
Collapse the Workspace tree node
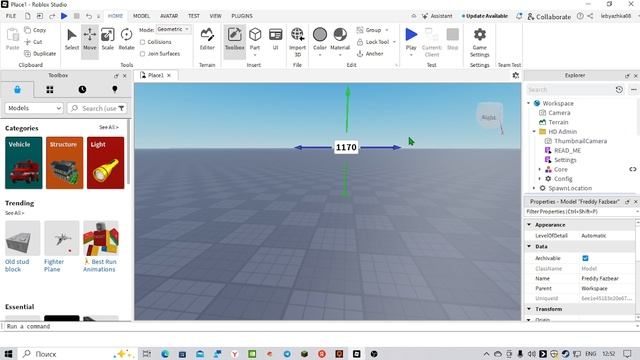(529, 103)
